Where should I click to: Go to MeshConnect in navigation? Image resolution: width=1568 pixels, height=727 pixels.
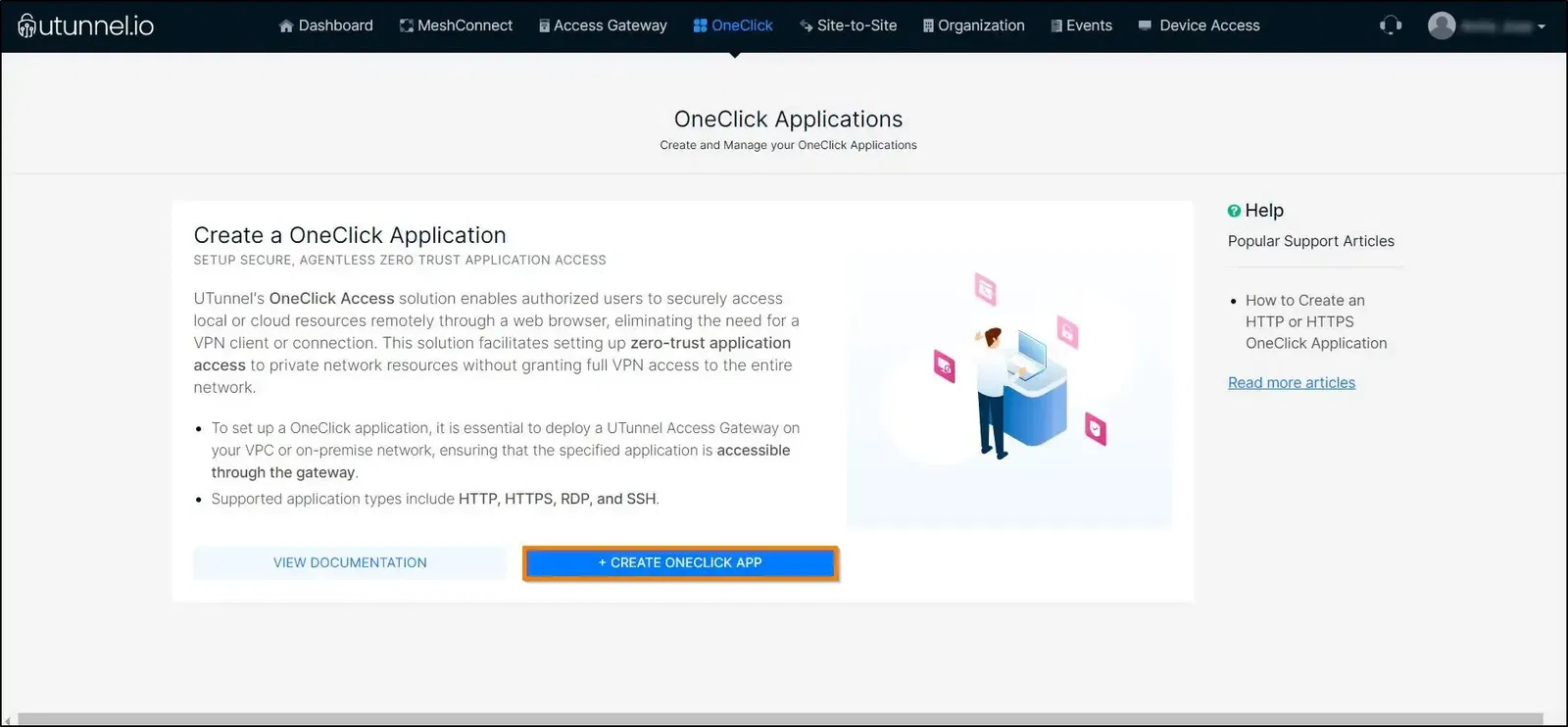[456, 25]
